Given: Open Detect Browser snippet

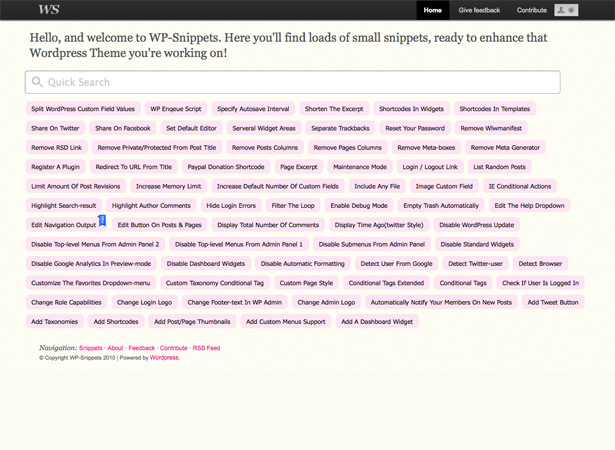Looking at the screenshot, I should click(540, 263).
